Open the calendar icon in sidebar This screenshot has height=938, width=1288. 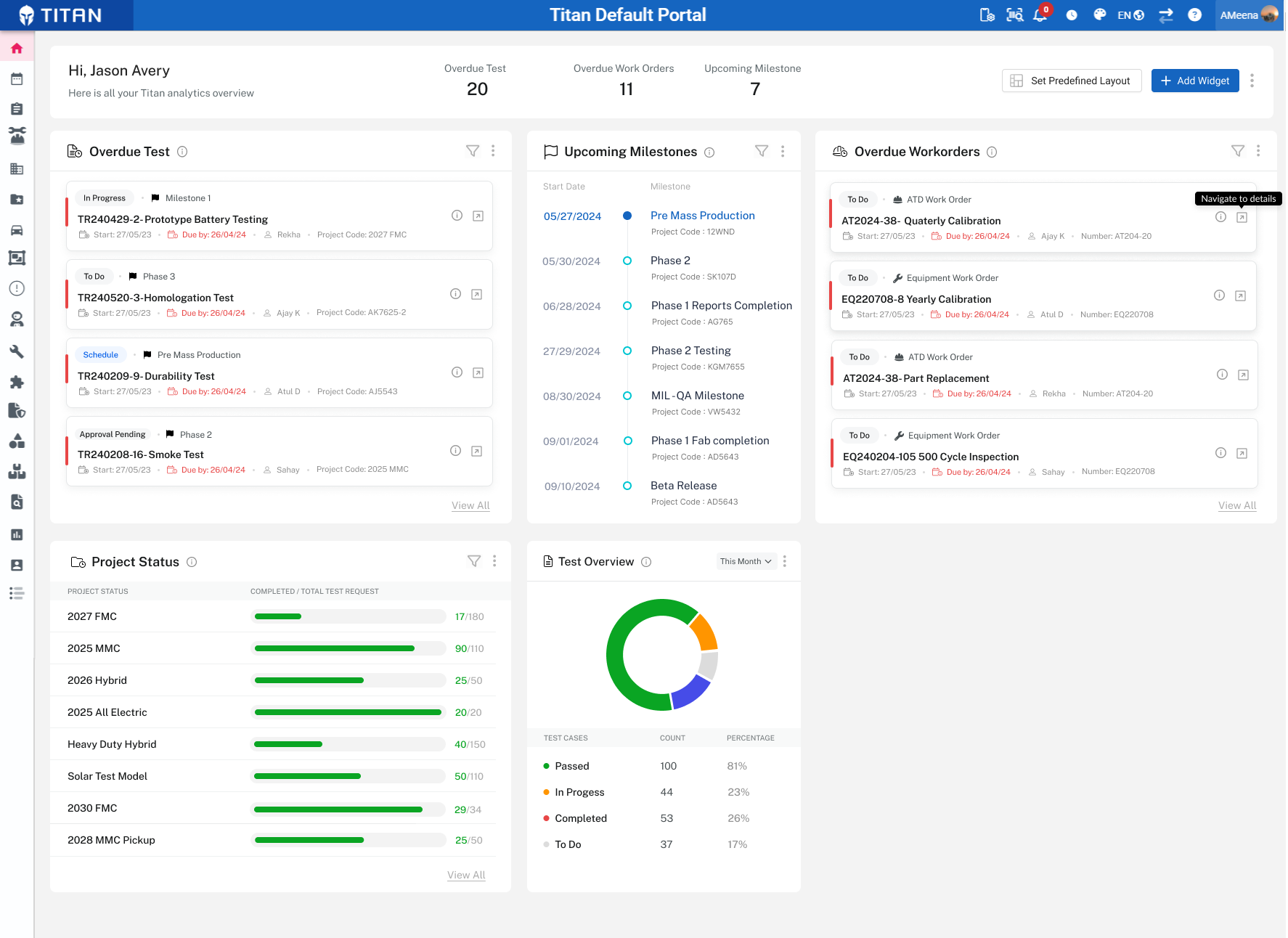pyautogui.click(x=17, y=78)
